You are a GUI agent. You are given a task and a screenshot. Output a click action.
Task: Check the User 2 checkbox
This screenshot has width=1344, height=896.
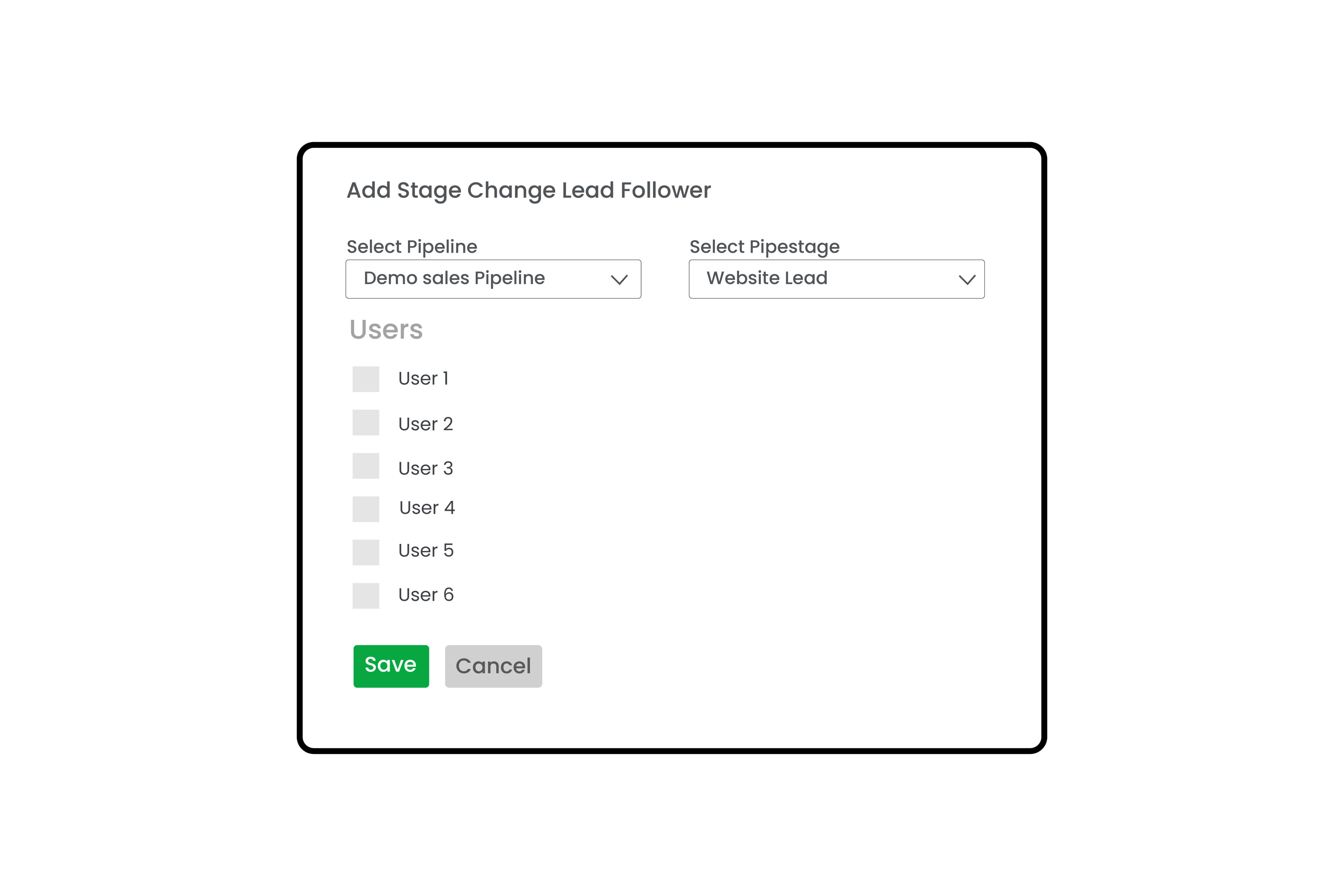pyautogui.click(x=366, y=422)
